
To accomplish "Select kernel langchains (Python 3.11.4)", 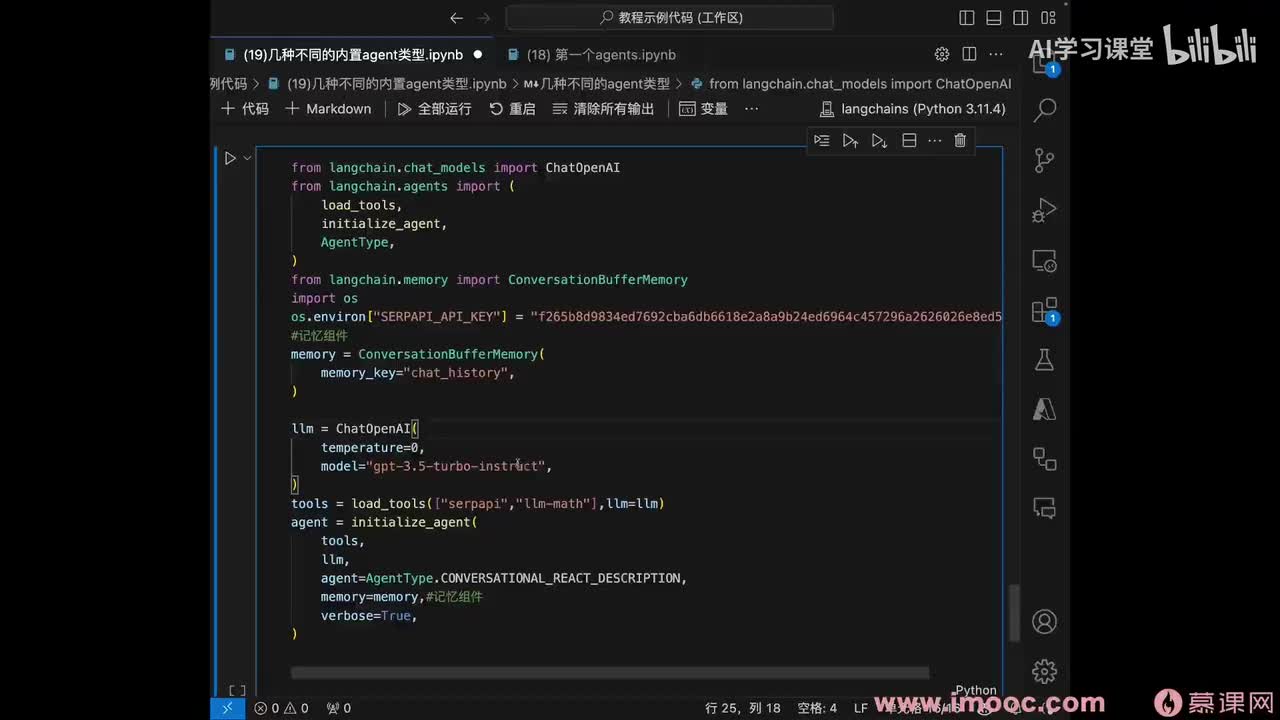I will (913, 109).
